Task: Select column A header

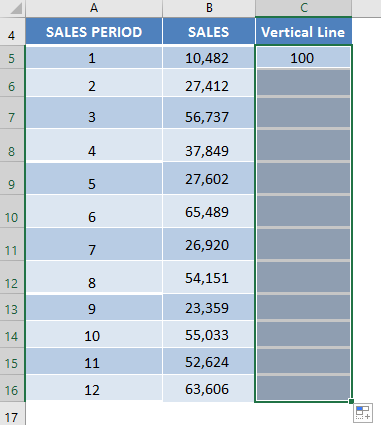Action: point(94,8)
